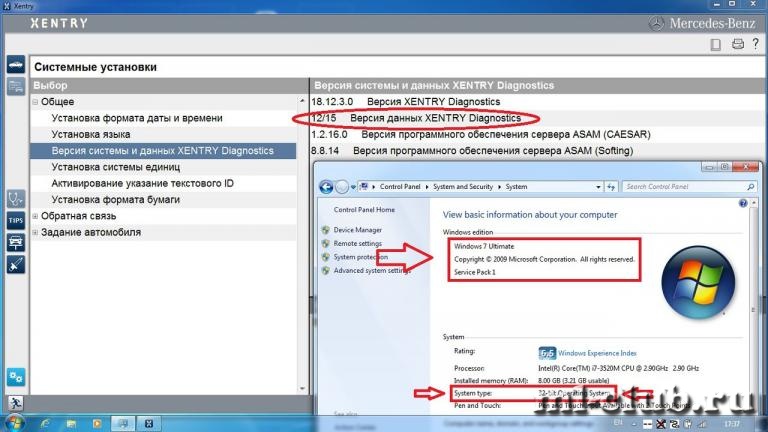Click the 6.5 rating badge
The height and width of the screenshot is (432, 768).
point(547,353)
